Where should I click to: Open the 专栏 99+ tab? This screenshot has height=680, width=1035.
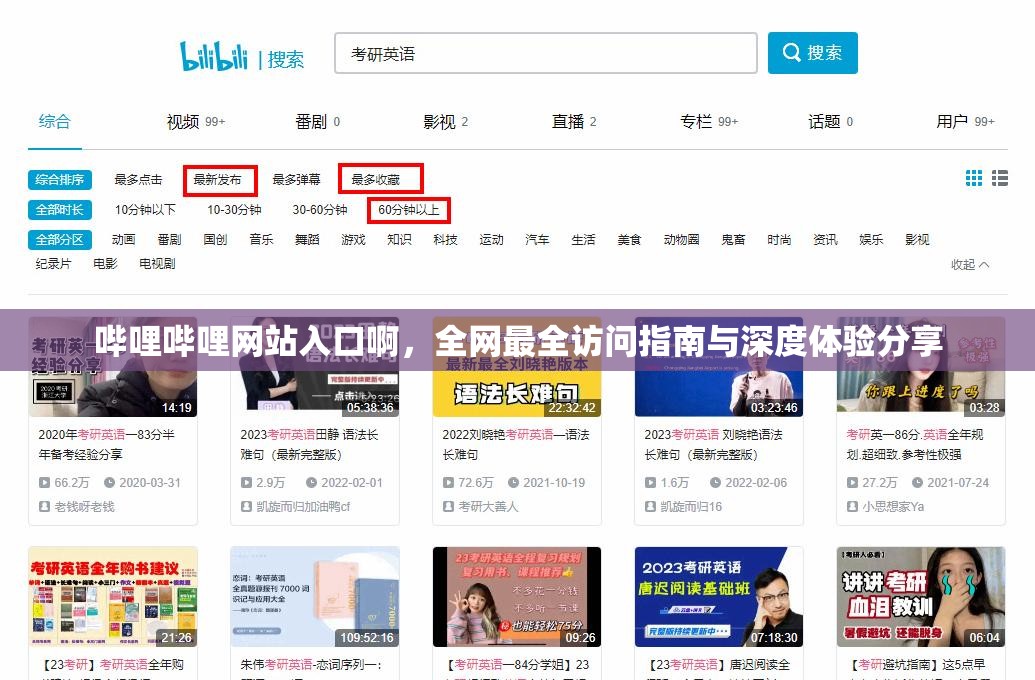pos(709,121)
